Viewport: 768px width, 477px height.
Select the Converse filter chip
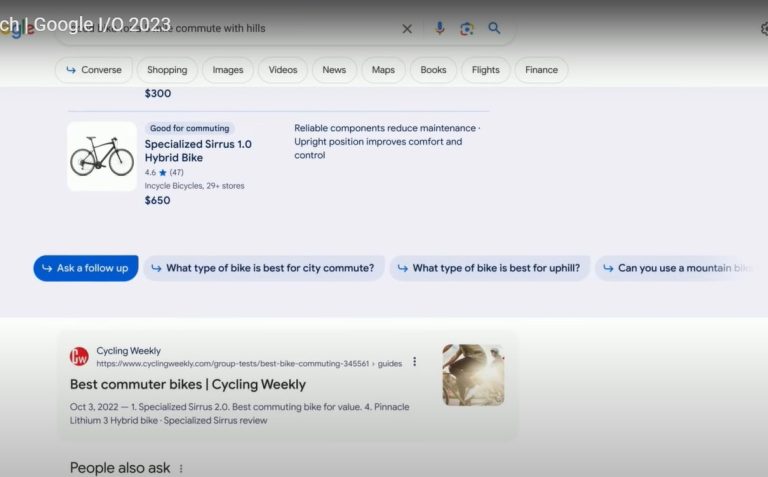[x=93, y=70]
